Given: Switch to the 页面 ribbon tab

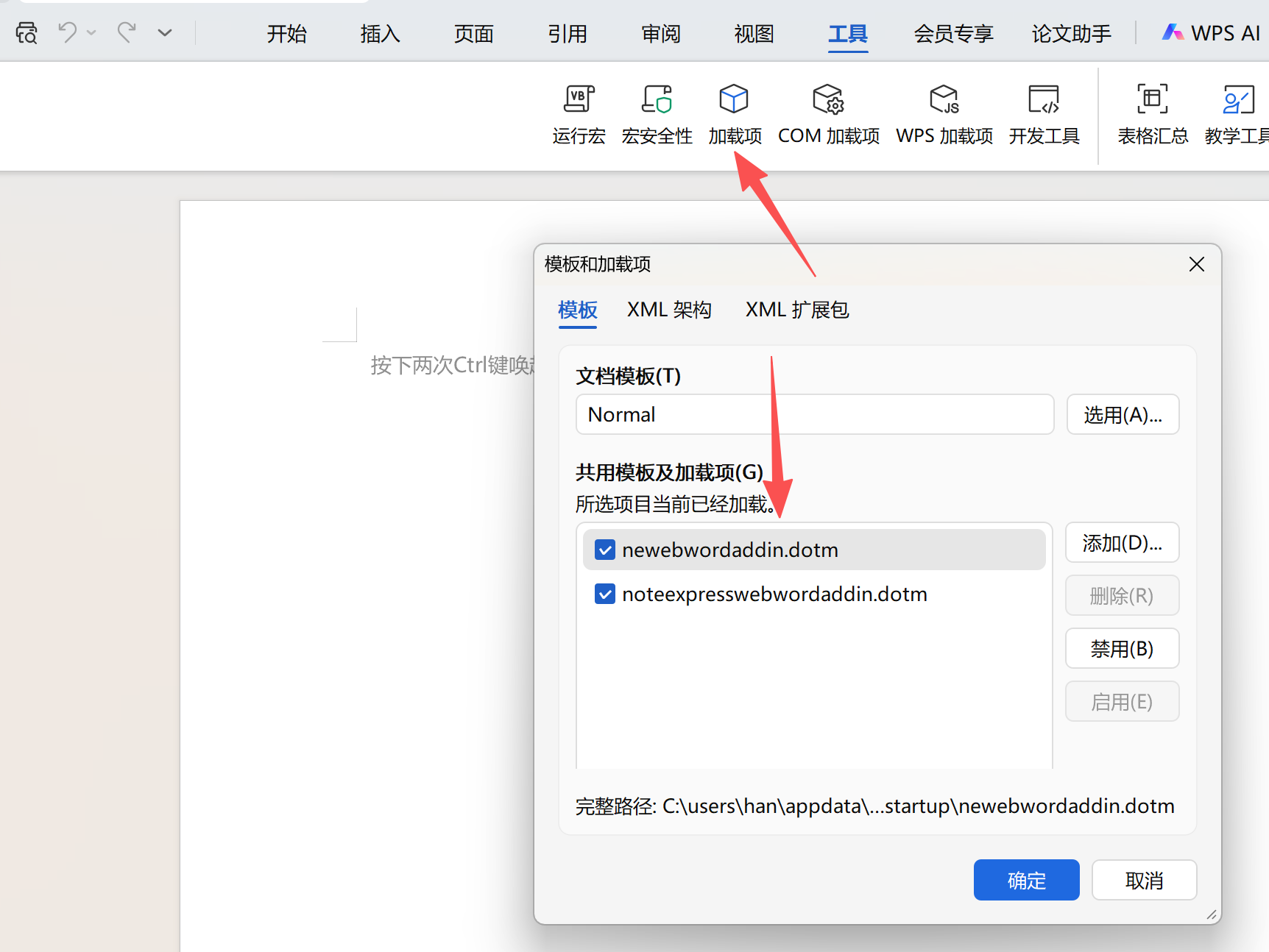Looking at the screenshot, I should tap(473, 34).
